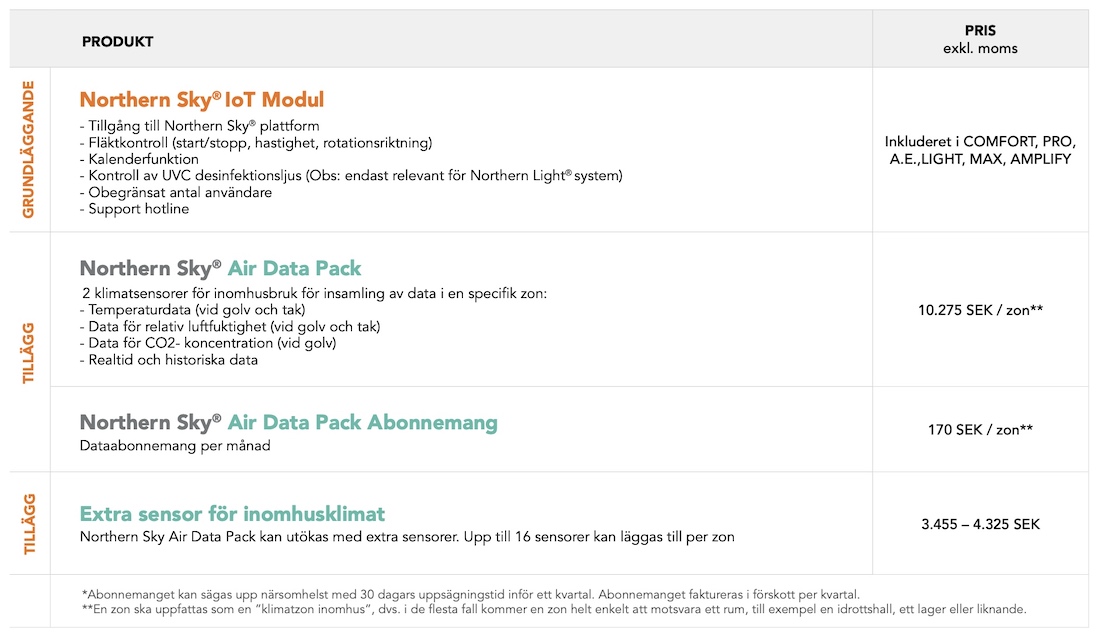This screenshot has height=636, width=1100.
Task: Click the Inkluderet i COMFORT, PRO price cell
Action: [x=980, y=150]
